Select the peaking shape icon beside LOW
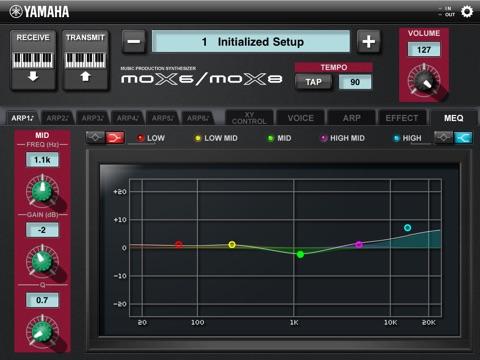The height and width of the screenshot is (360, 480). point(96,137)
